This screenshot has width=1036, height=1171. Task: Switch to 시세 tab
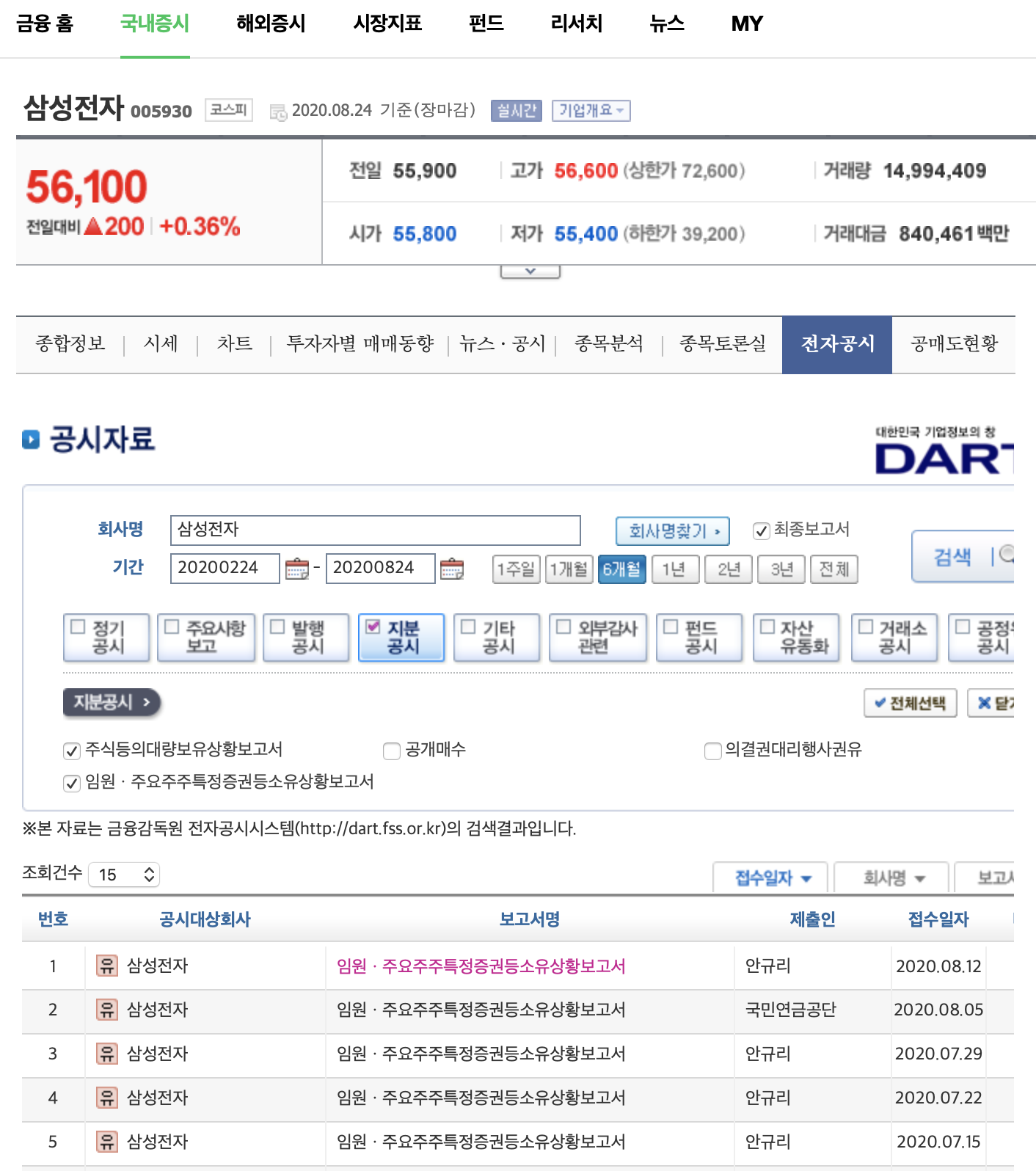coord(161,343)
